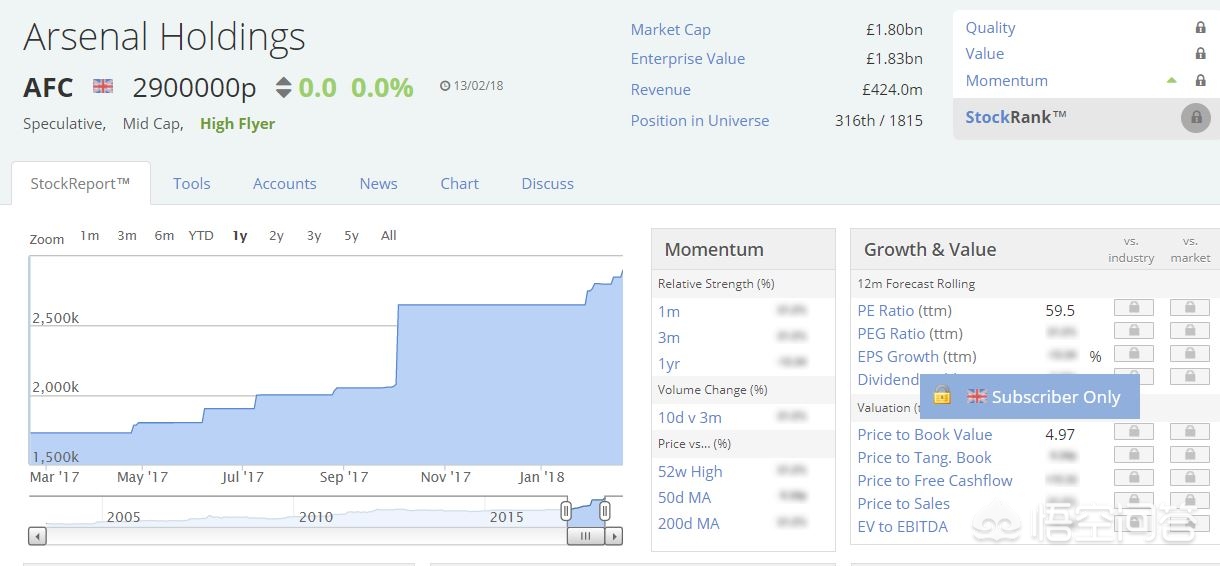This screenshot has height=566, width=1220.
Task: Click the chart scrollbar left arrow
Action: [37, 536]
